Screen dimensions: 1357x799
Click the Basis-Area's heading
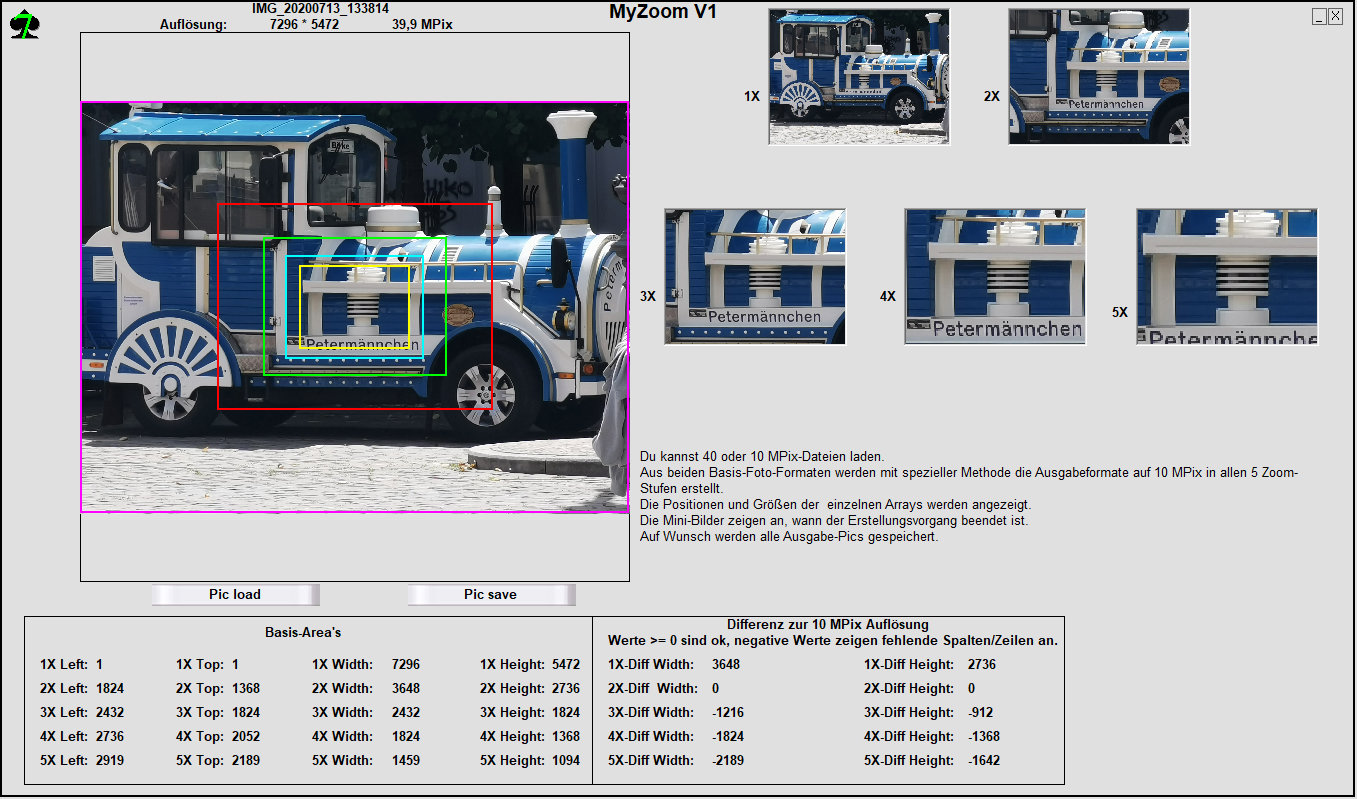[303, 633]
